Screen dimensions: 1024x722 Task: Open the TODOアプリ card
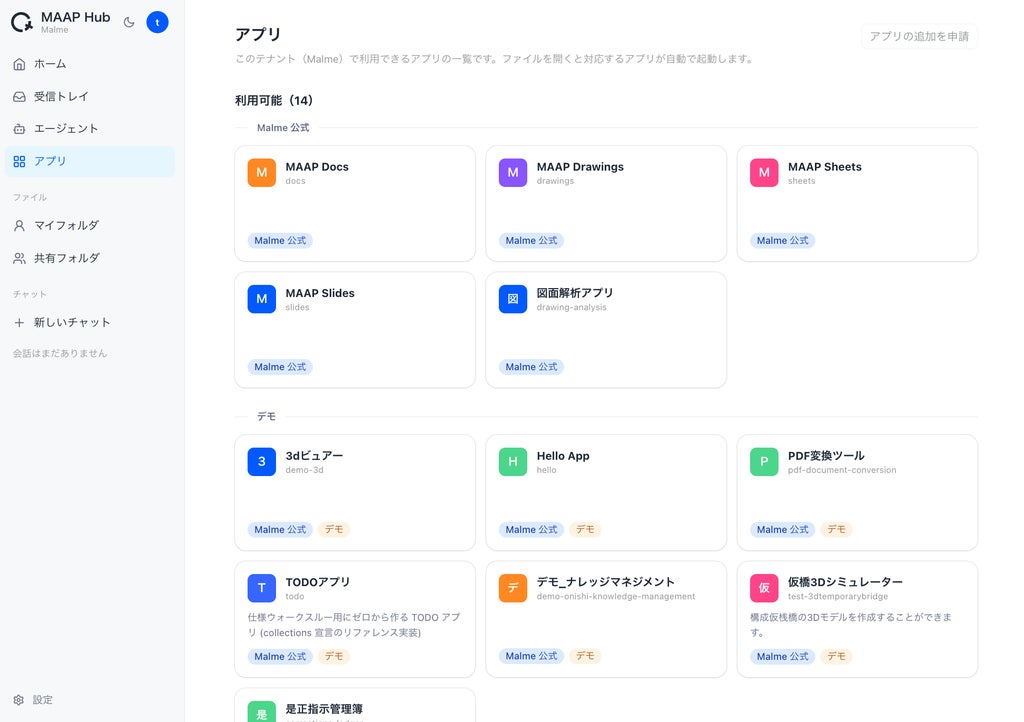(x=355, y=620)
